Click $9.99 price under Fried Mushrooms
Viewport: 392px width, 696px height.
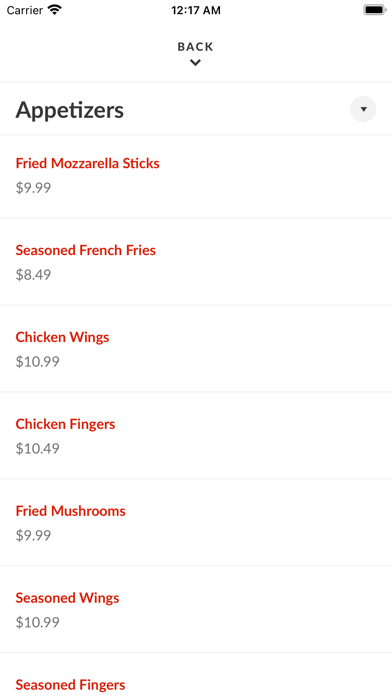[33, 536]
